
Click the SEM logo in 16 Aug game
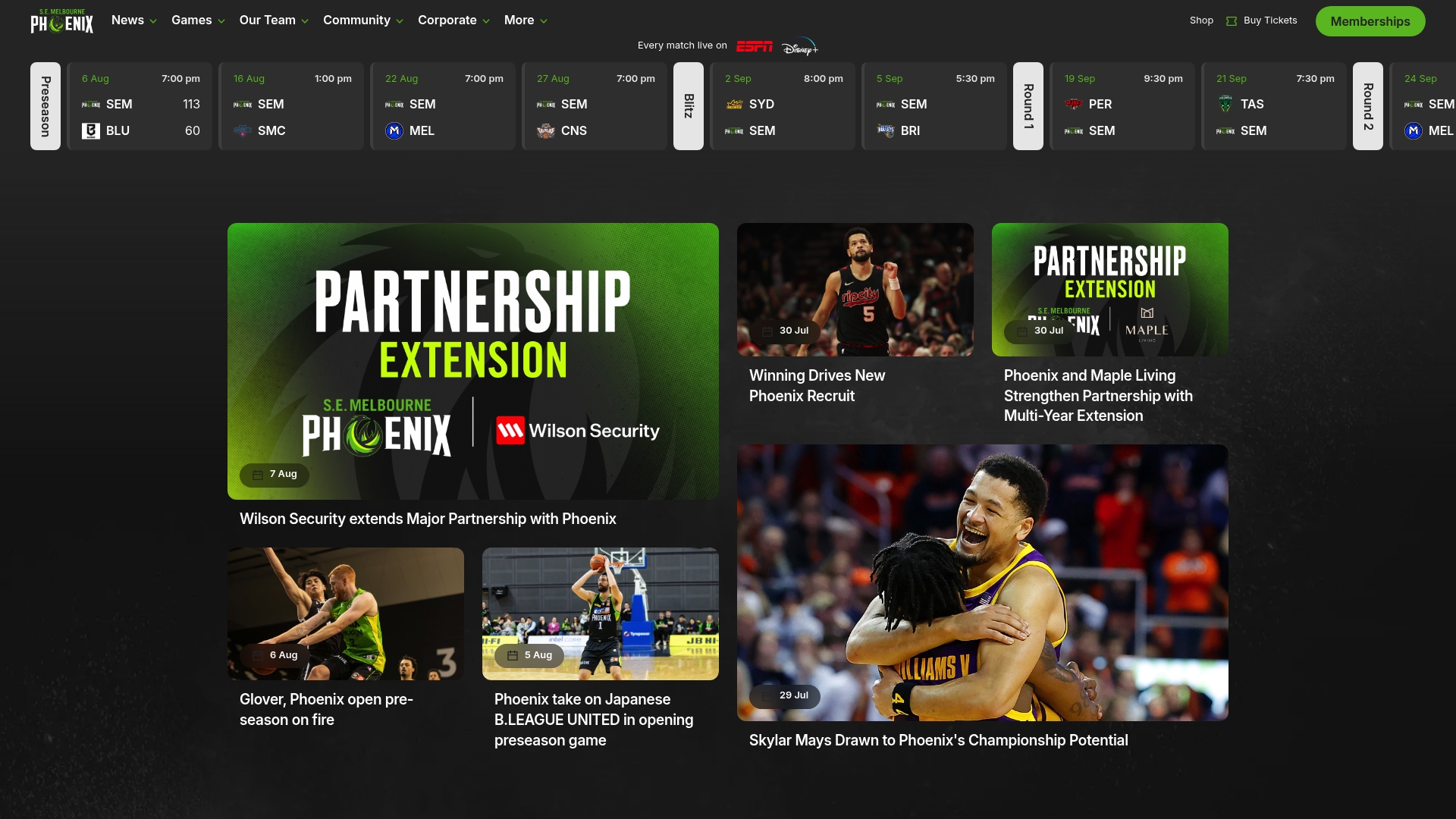click(243, 105)
